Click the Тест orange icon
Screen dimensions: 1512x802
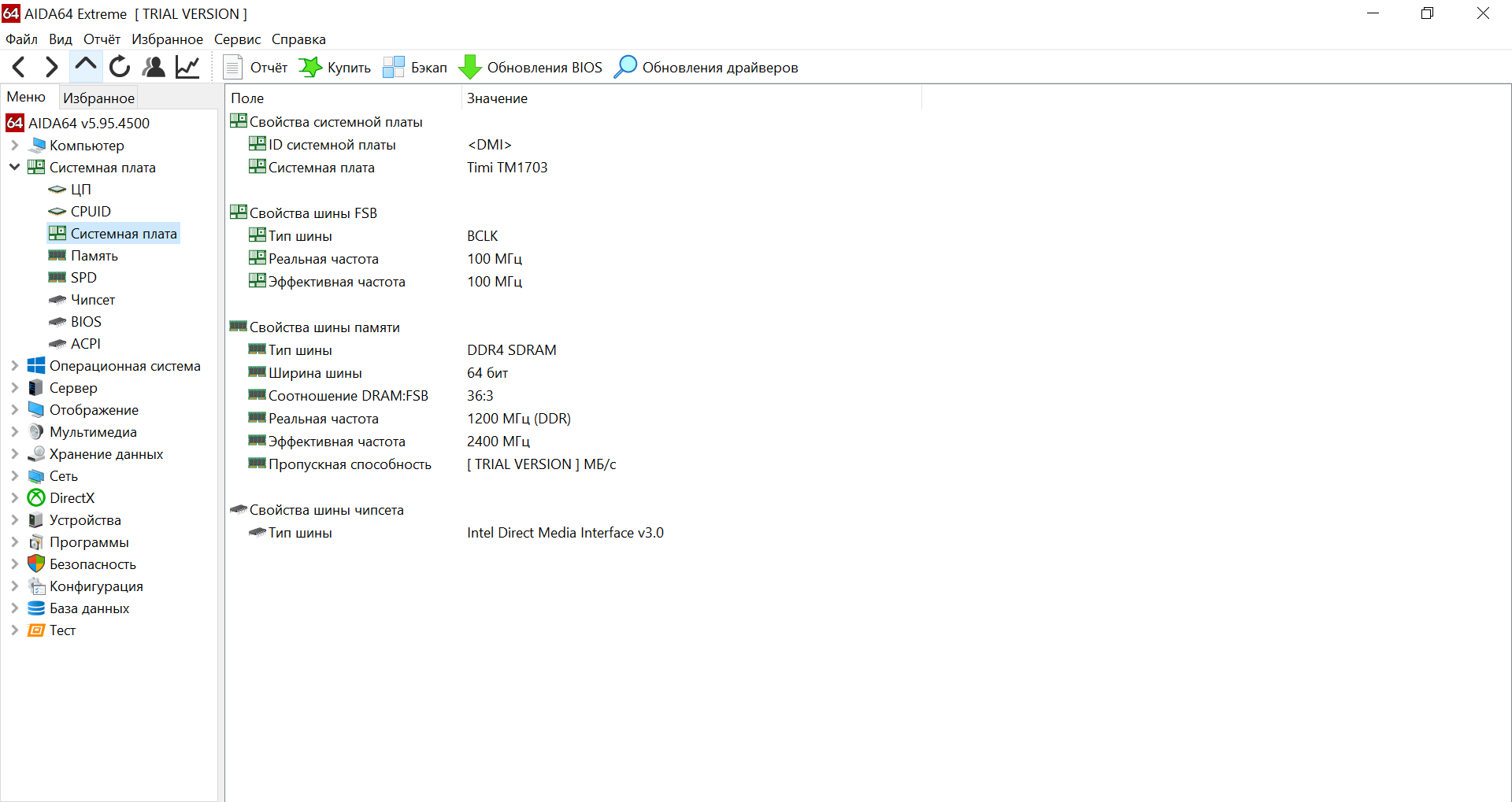point(36,630)
